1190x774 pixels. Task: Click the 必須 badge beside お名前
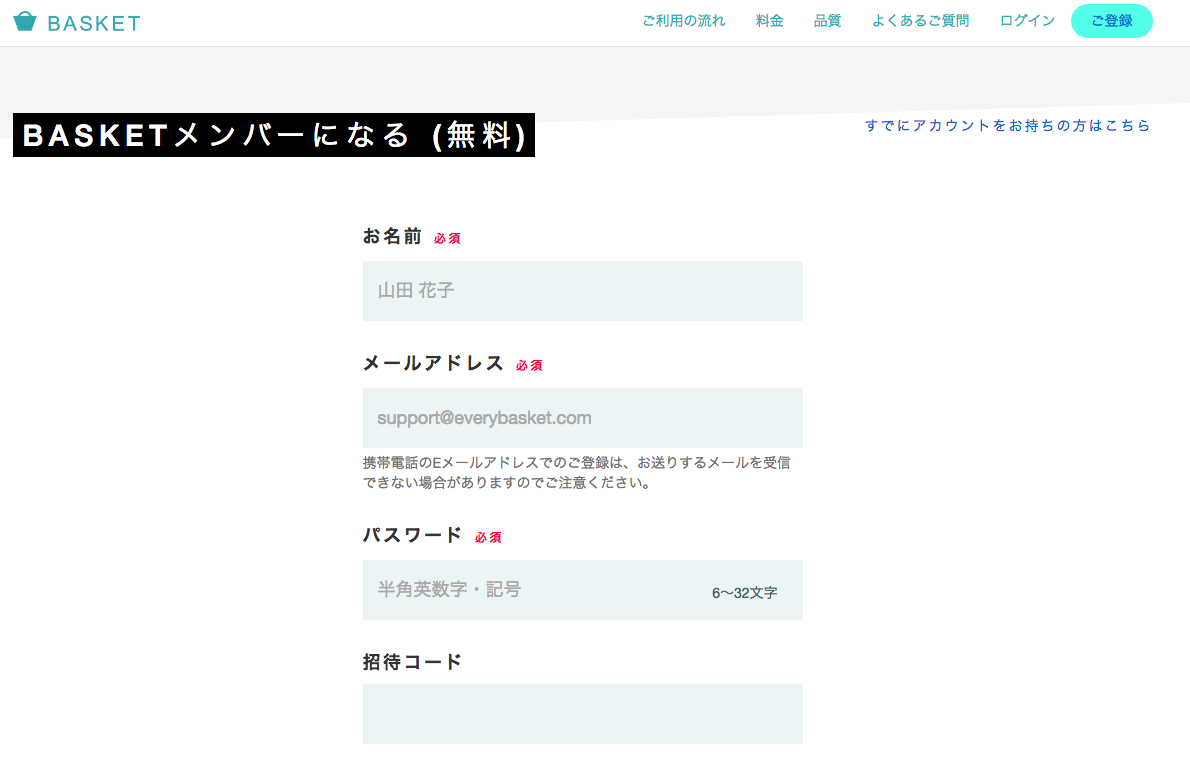447,238
